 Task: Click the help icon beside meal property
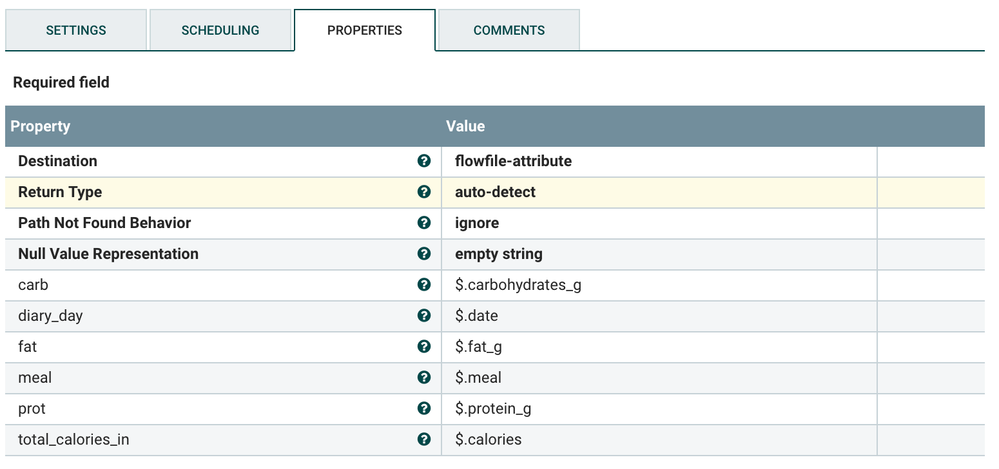pos(424,378)
